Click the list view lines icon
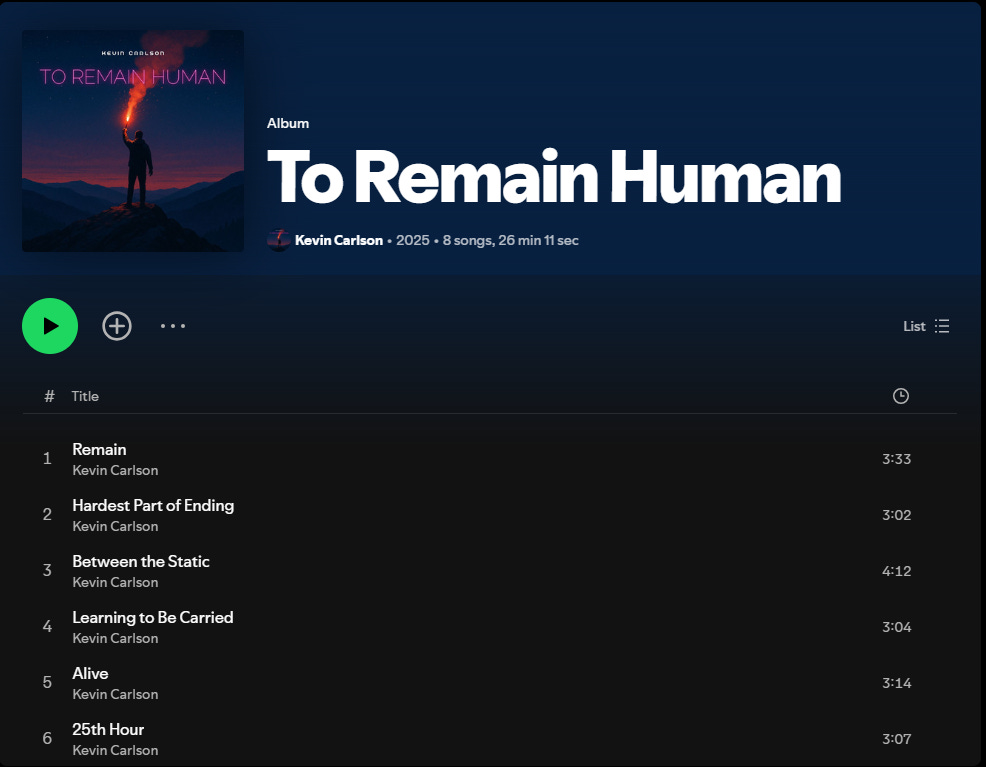 [x=942, y=326]
